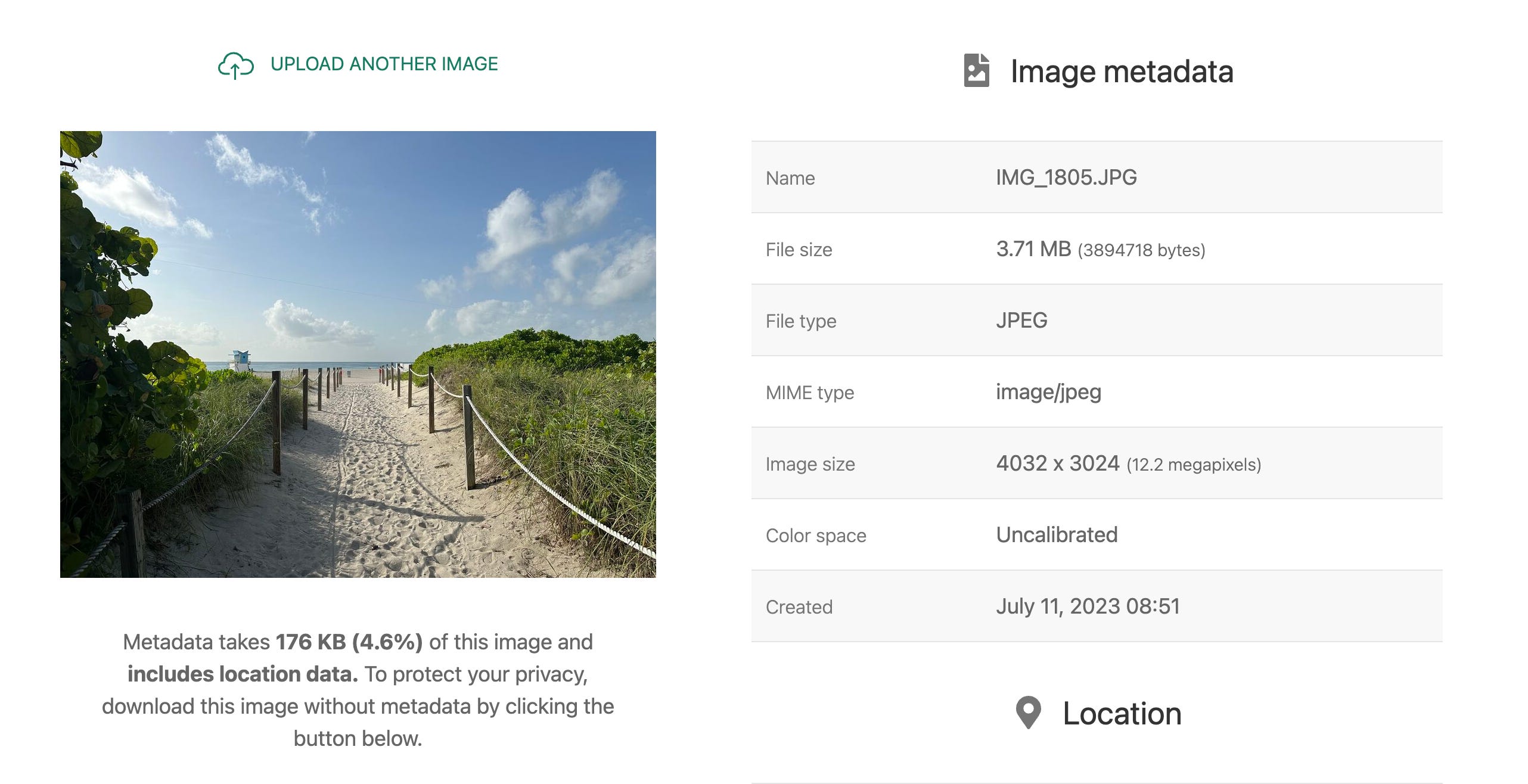Viewport: 1528px width, 784px height.
Task: Click the Location section heading
Action: pos(1122,714)
